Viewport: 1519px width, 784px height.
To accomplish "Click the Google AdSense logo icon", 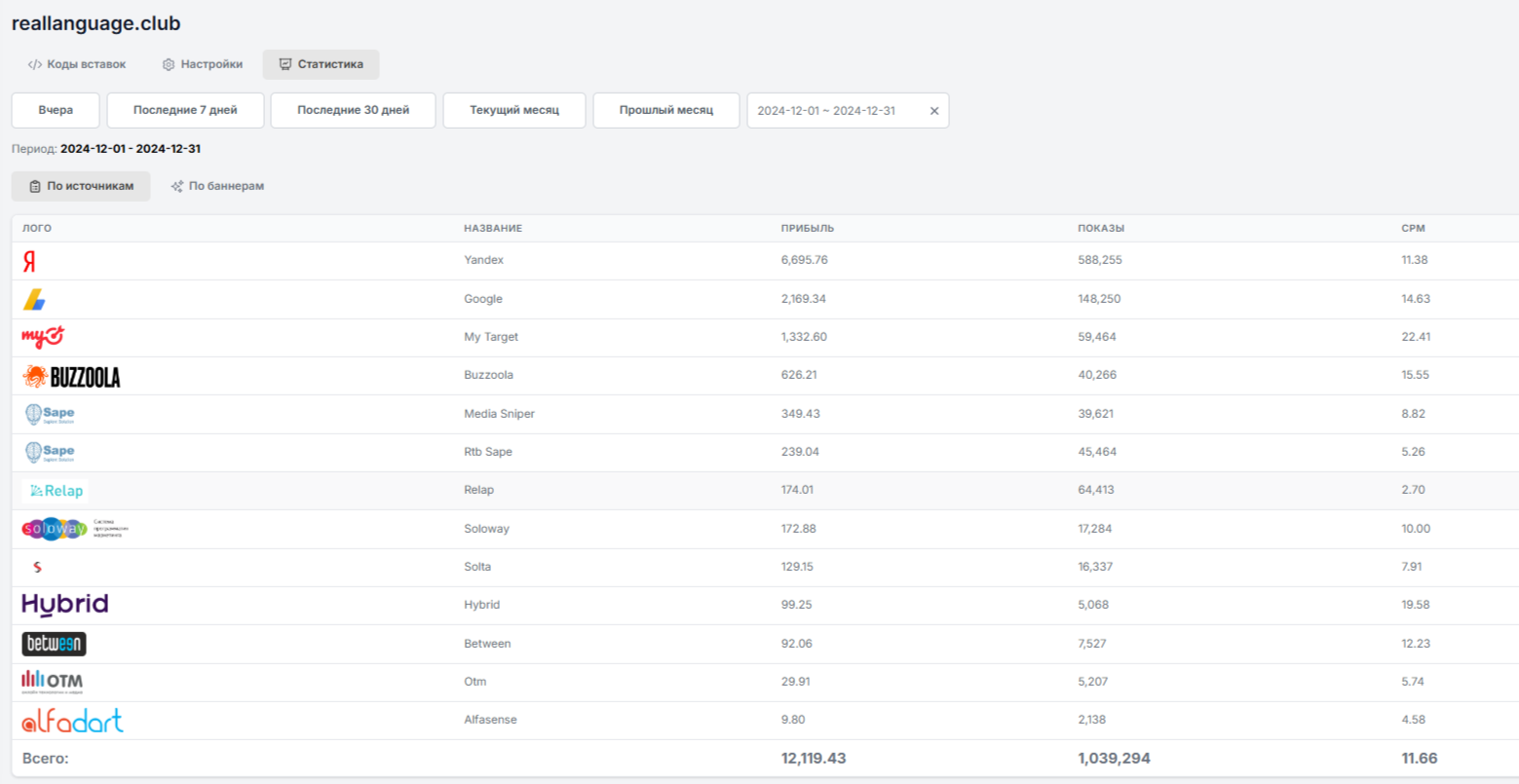I will pos(35,299).
